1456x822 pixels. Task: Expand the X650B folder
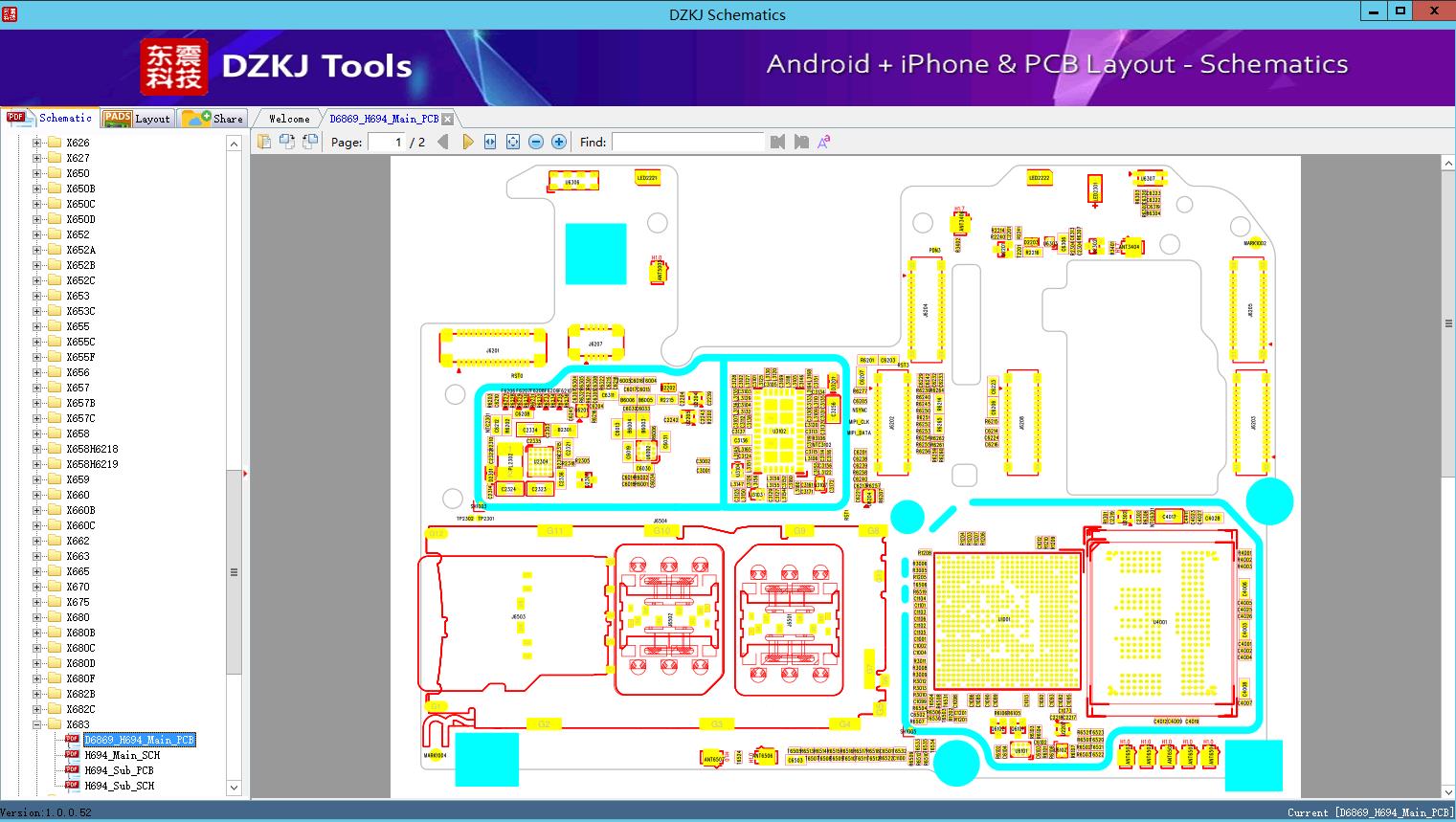point(37,189)
